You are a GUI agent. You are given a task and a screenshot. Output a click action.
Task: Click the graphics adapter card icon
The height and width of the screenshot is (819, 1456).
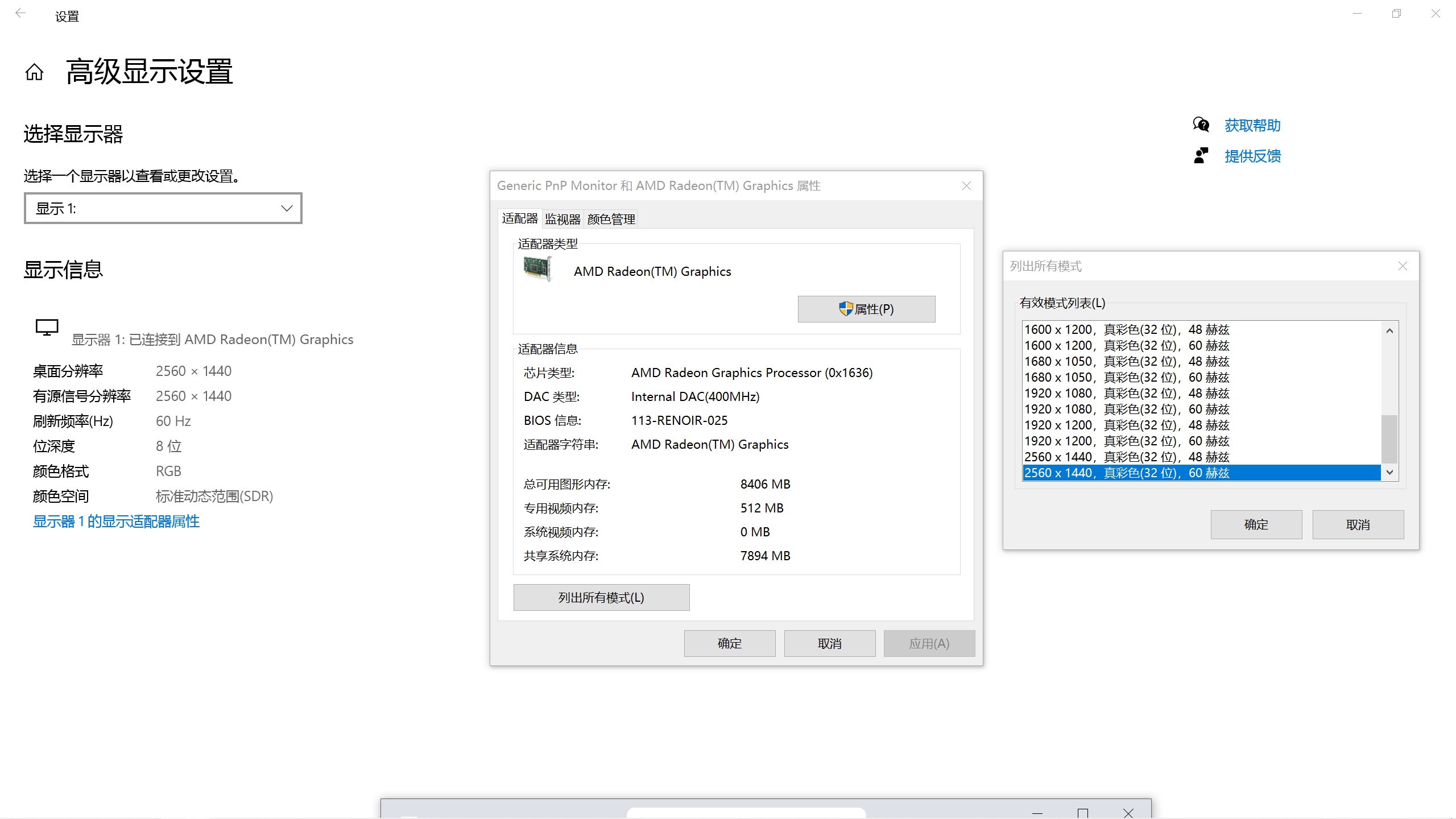click(x=538, y=269)
